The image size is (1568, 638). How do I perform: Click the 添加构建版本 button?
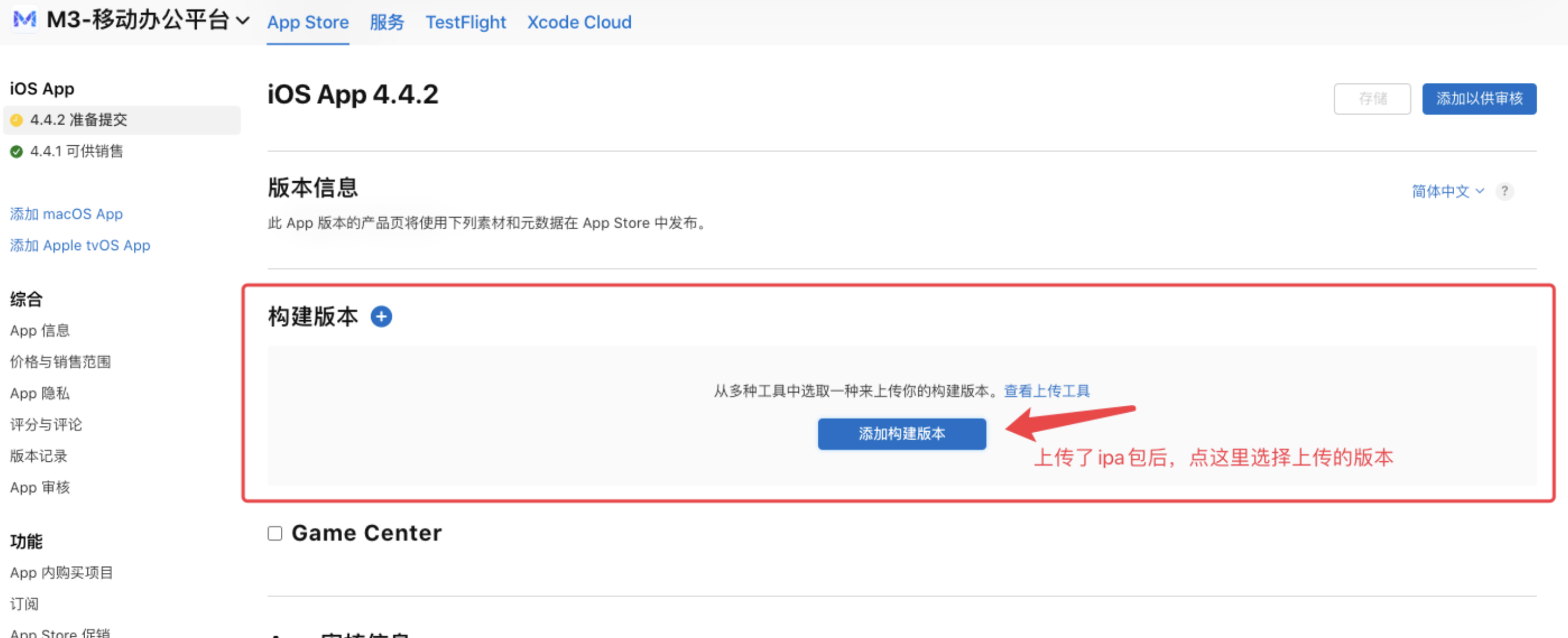[901, 433]
